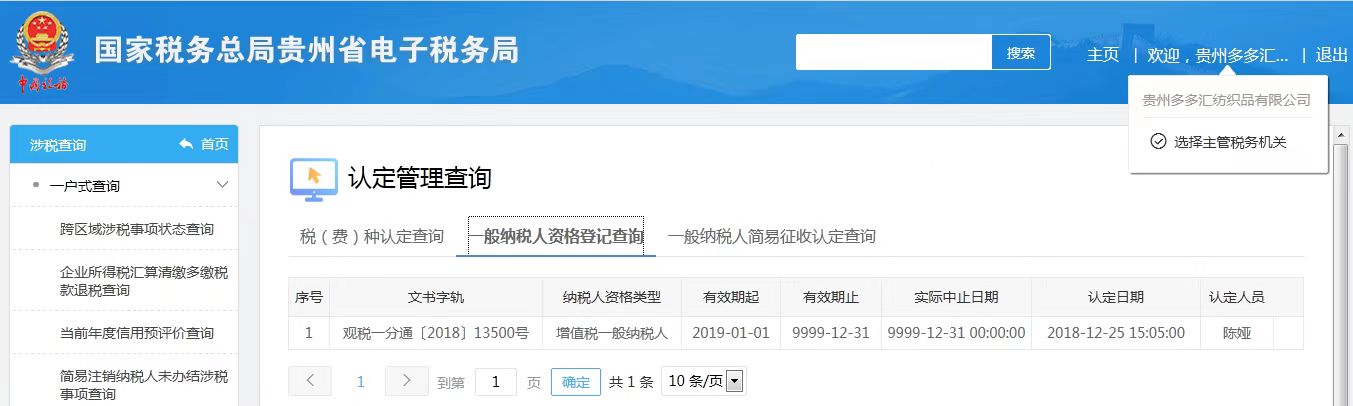The width and height of the screenshot is (1353, 406).
Task: Select the 一般纳税人资格登记查询 tab
Action: tap(556, 237)
